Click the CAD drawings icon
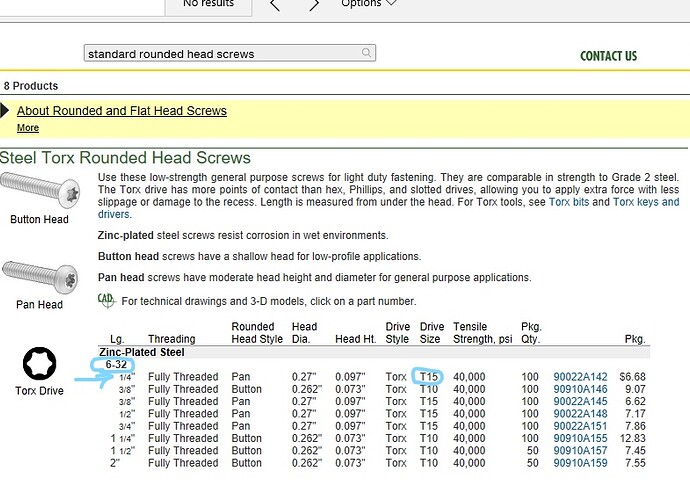This screenshot has height=500, width=690. pos(106,301)
